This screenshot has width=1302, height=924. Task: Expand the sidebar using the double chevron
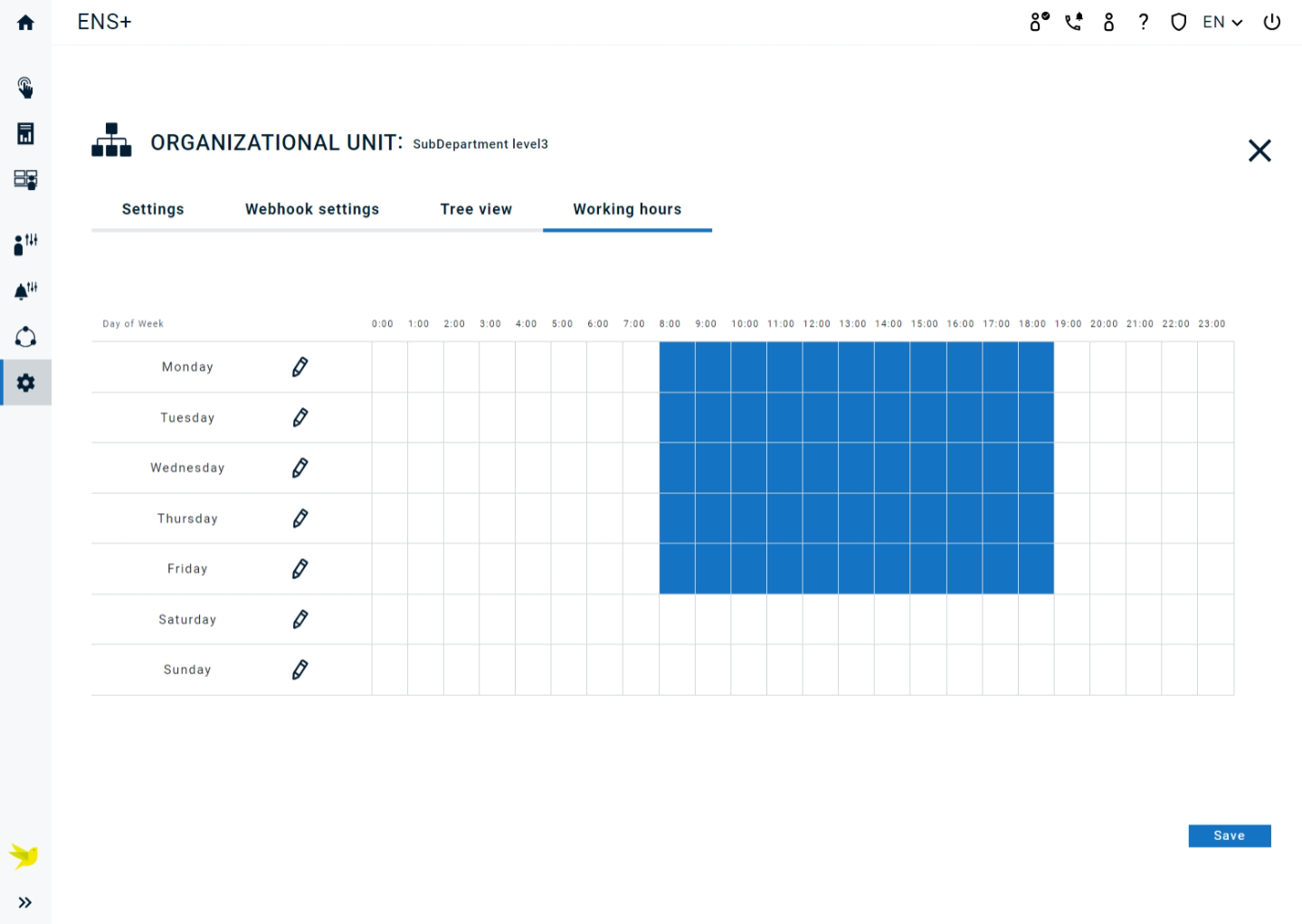(25, 901)
